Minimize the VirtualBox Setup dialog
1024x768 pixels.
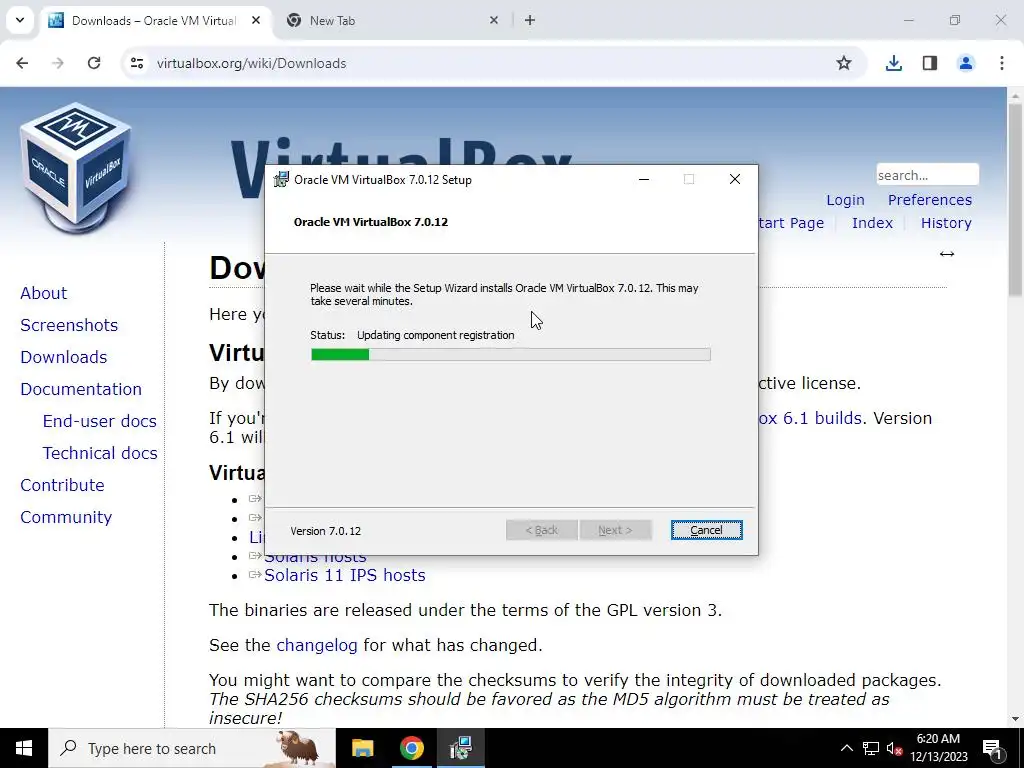pos(644,180)
